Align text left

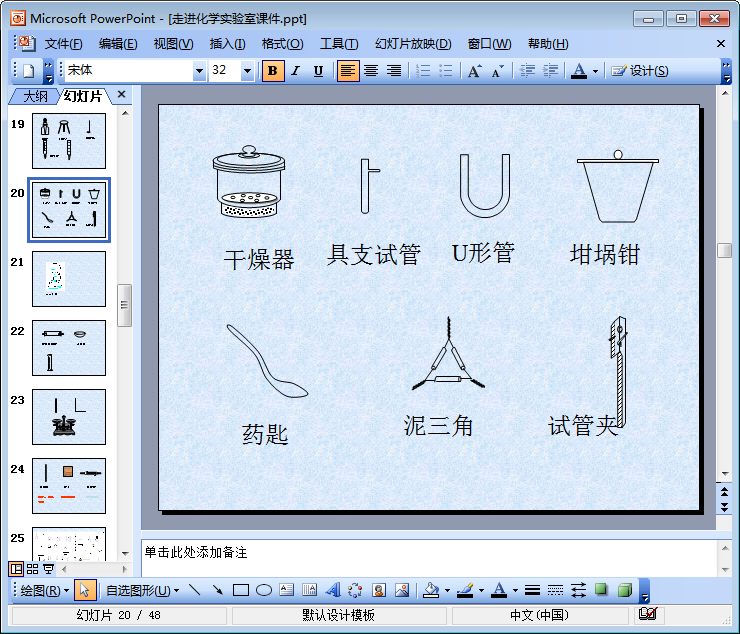click(x=348, y=71)
